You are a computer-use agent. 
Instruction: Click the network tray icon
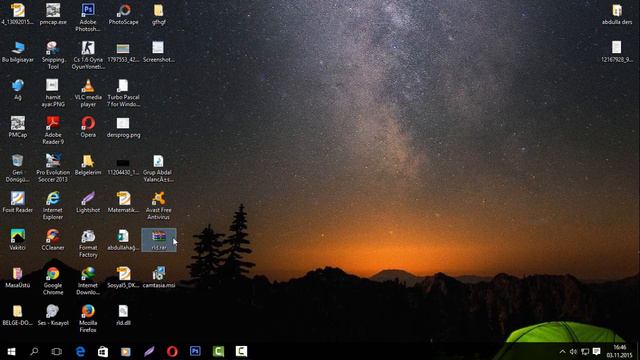pos(585,351)
